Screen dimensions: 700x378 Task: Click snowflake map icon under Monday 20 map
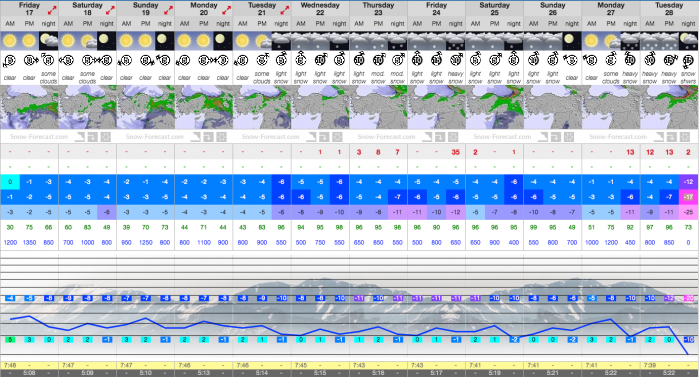coord(221,137)
